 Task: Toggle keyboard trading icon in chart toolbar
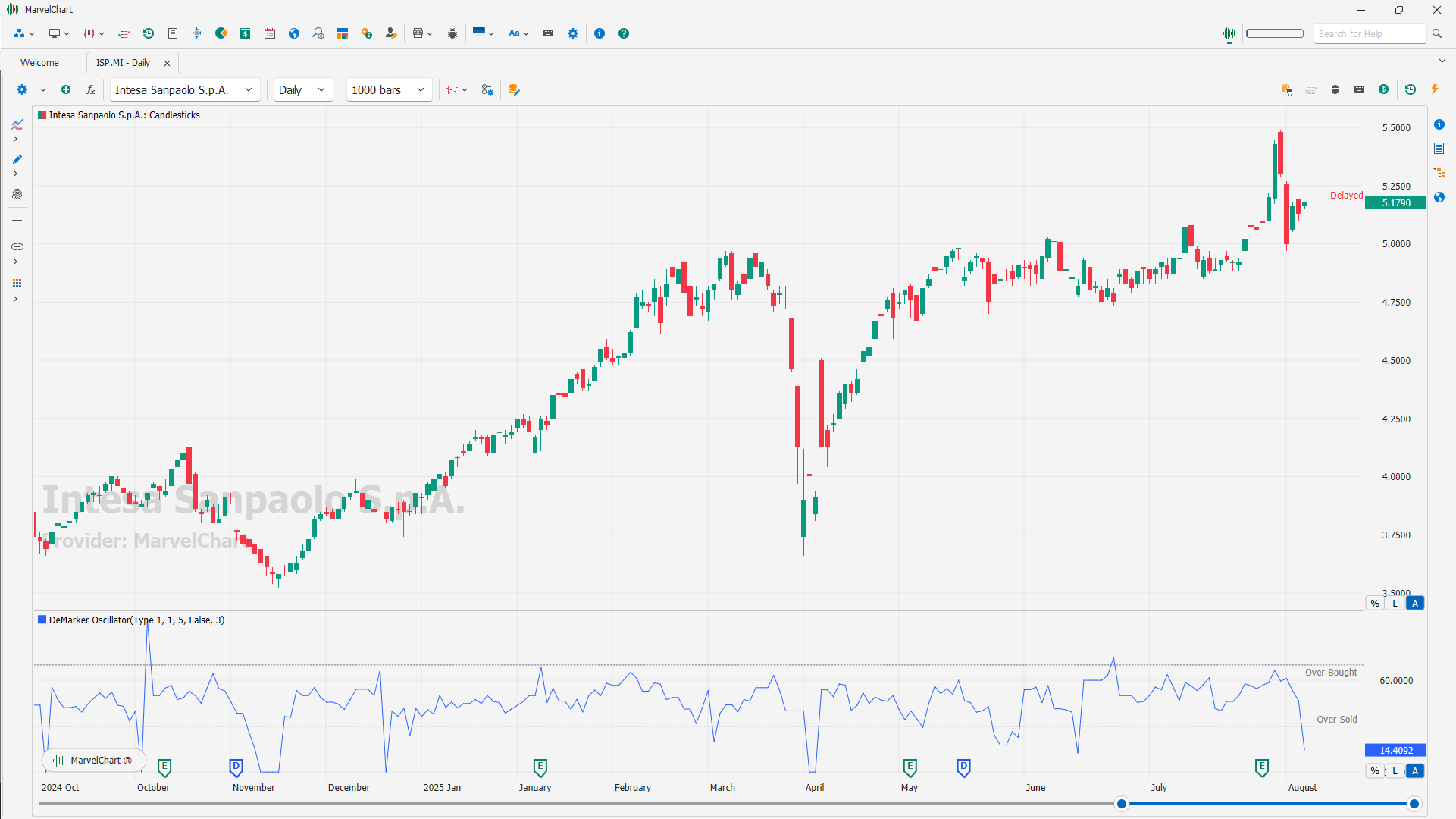coord(1360,89)
